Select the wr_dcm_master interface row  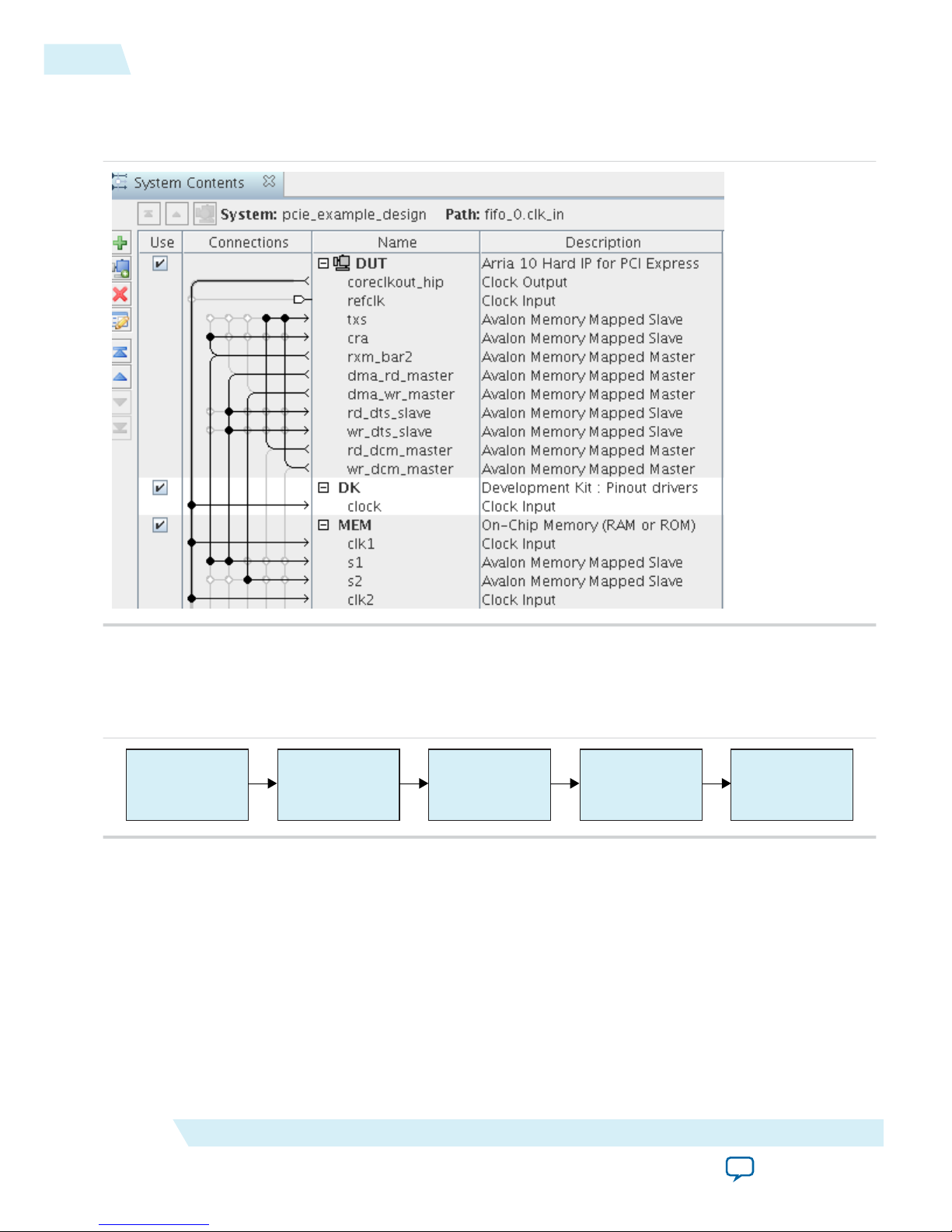pos(400,469)
